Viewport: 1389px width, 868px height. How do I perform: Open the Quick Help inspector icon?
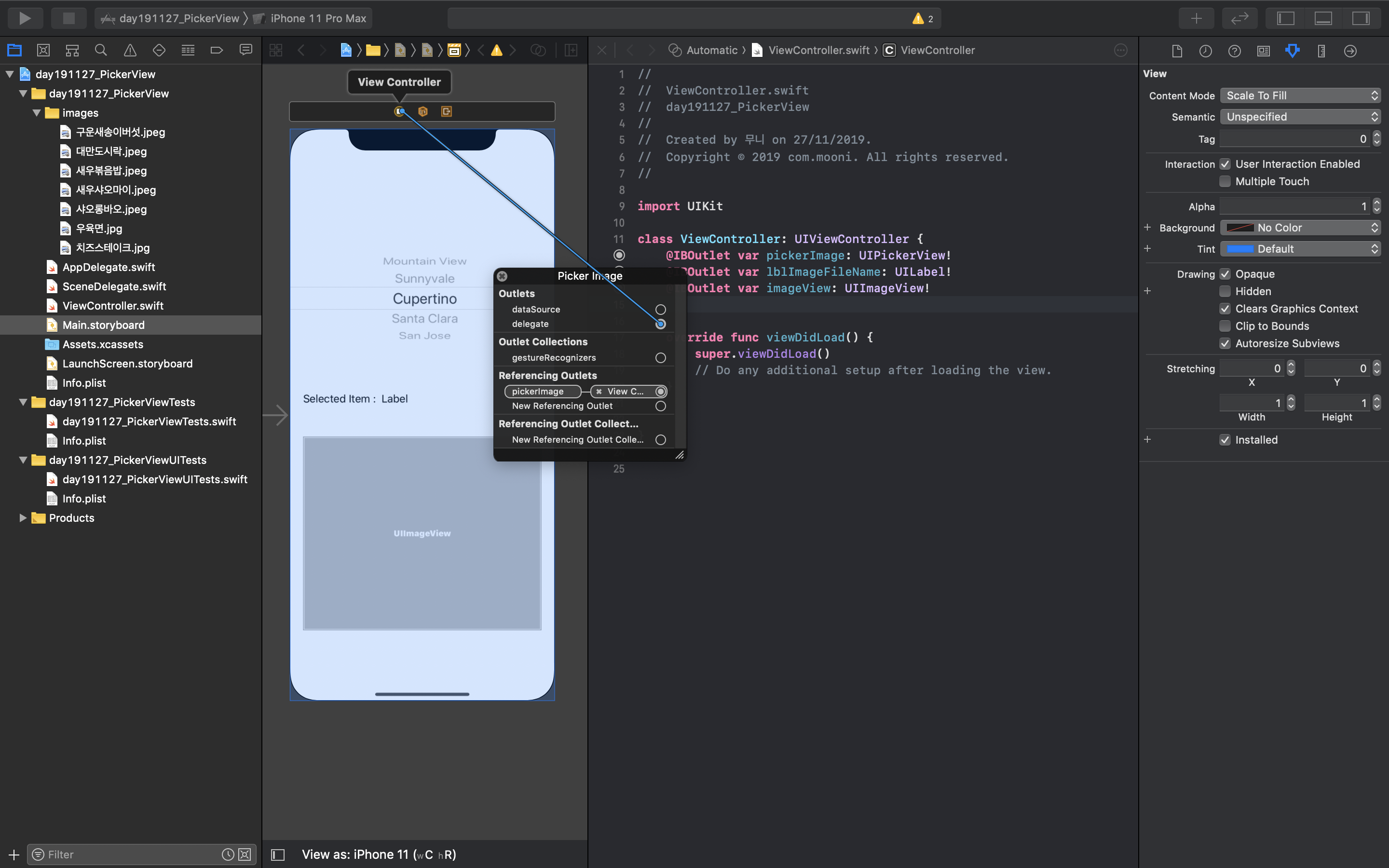point(1234,51)
